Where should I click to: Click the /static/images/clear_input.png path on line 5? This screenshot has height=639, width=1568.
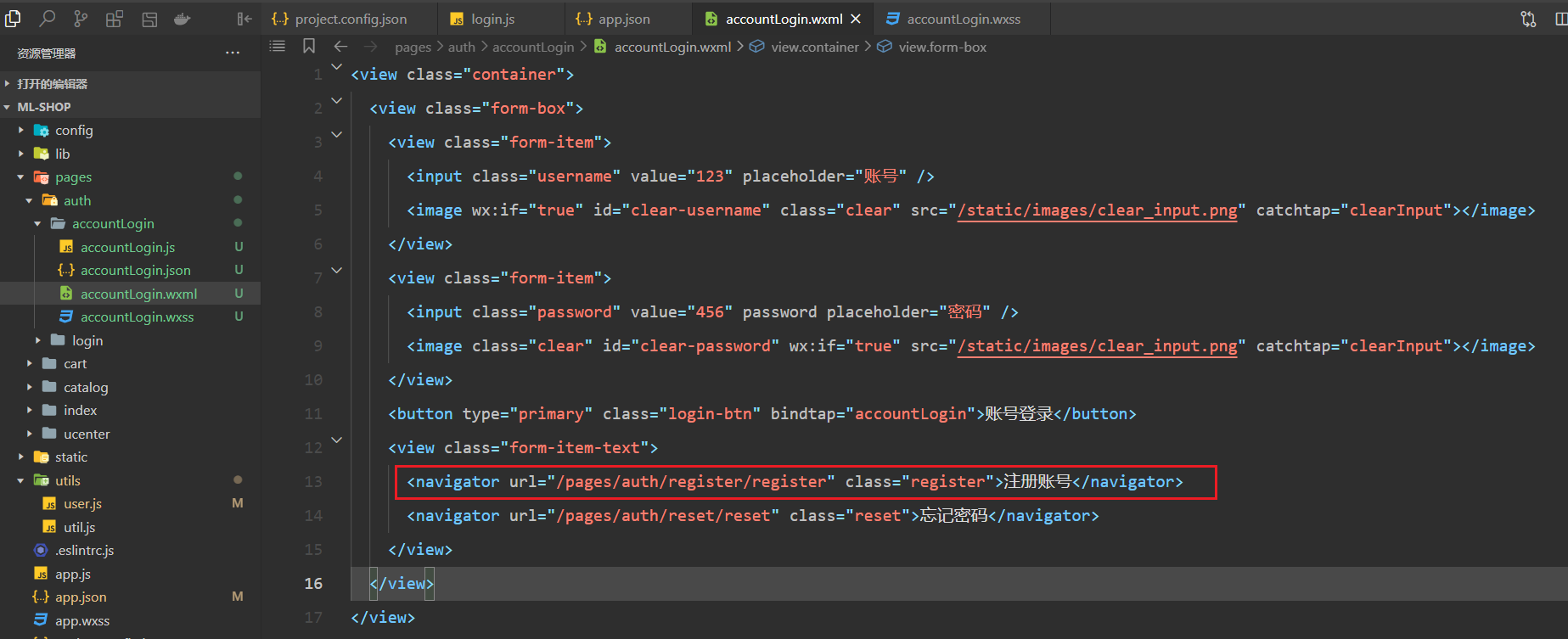click(x=1097, y=210)
